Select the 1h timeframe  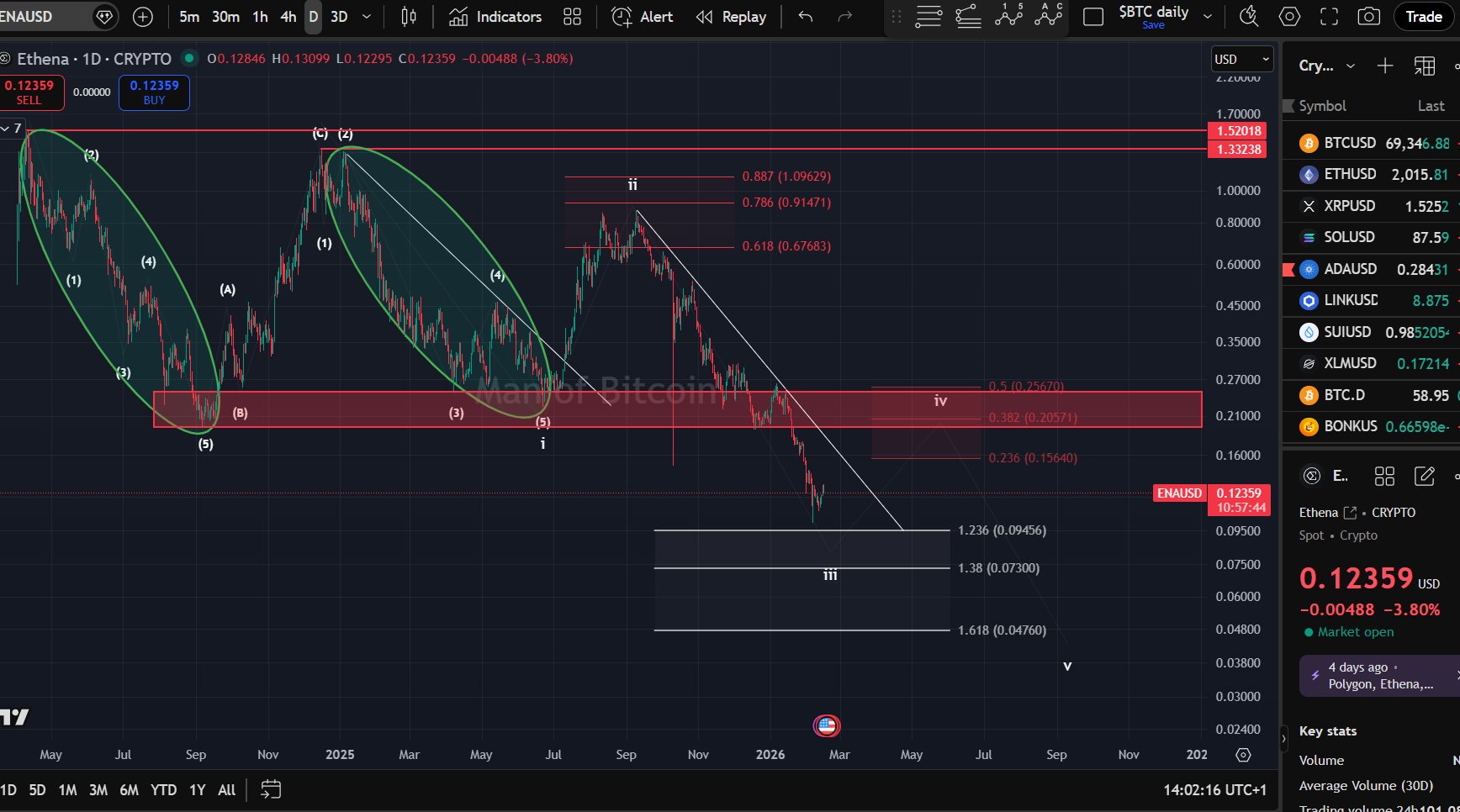(261, 17)
